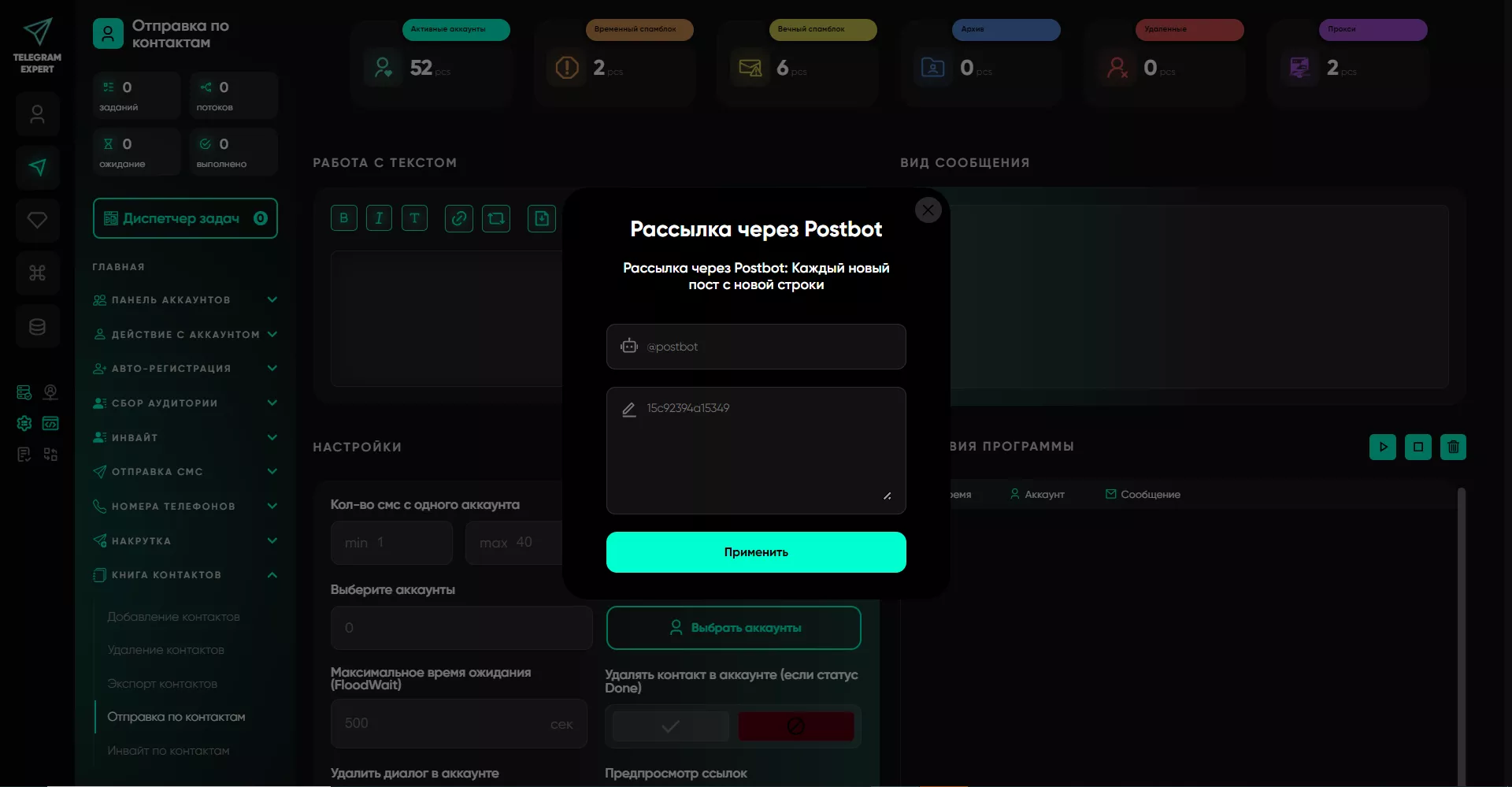Expand the НОМЕРА ТЕЛЕФОНОВ section
The image size is (1512, 787).
pos(185,507)
